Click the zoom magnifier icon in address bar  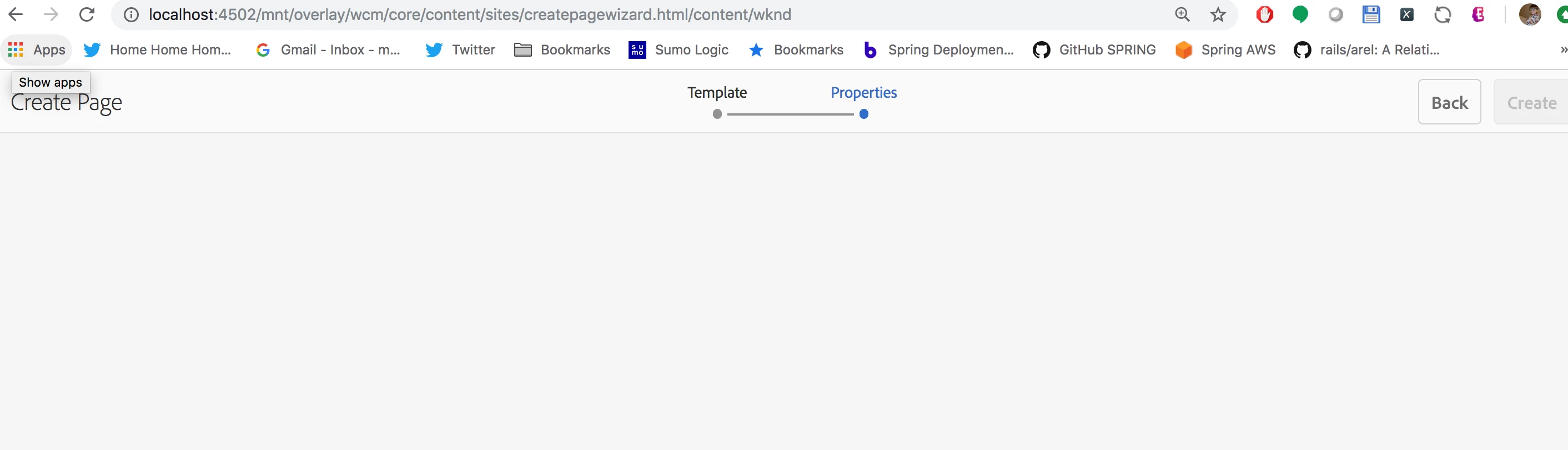(1182, 14)
